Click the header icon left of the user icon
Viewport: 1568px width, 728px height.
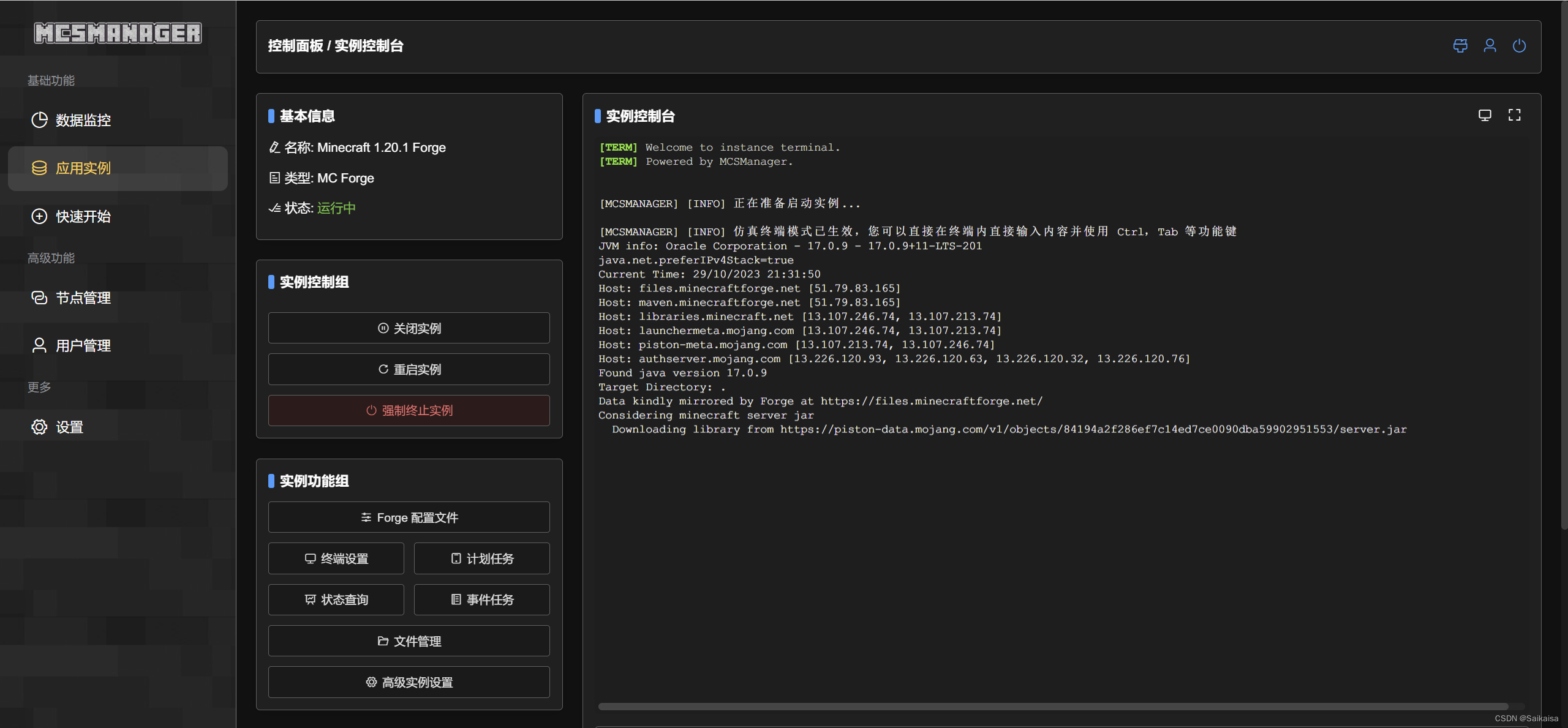(1460, 46)
